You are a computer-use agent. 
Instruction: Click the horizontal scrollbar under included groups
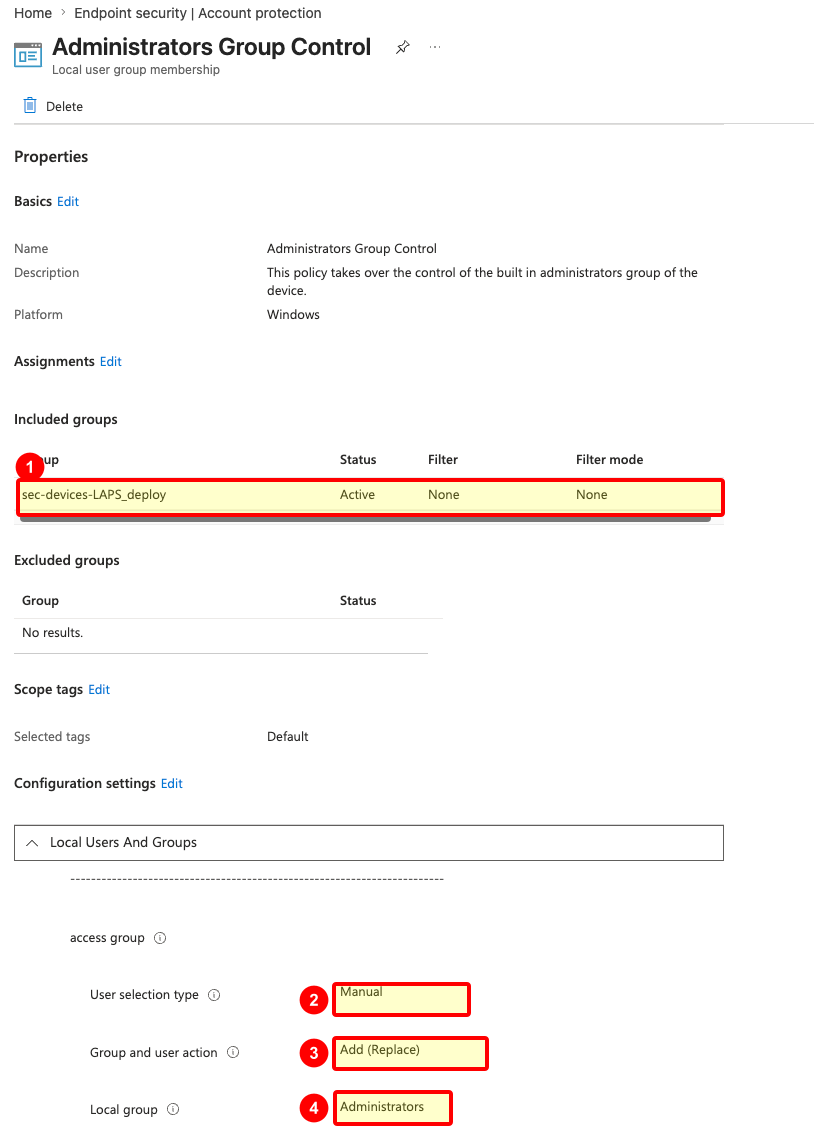pos(365,519)
